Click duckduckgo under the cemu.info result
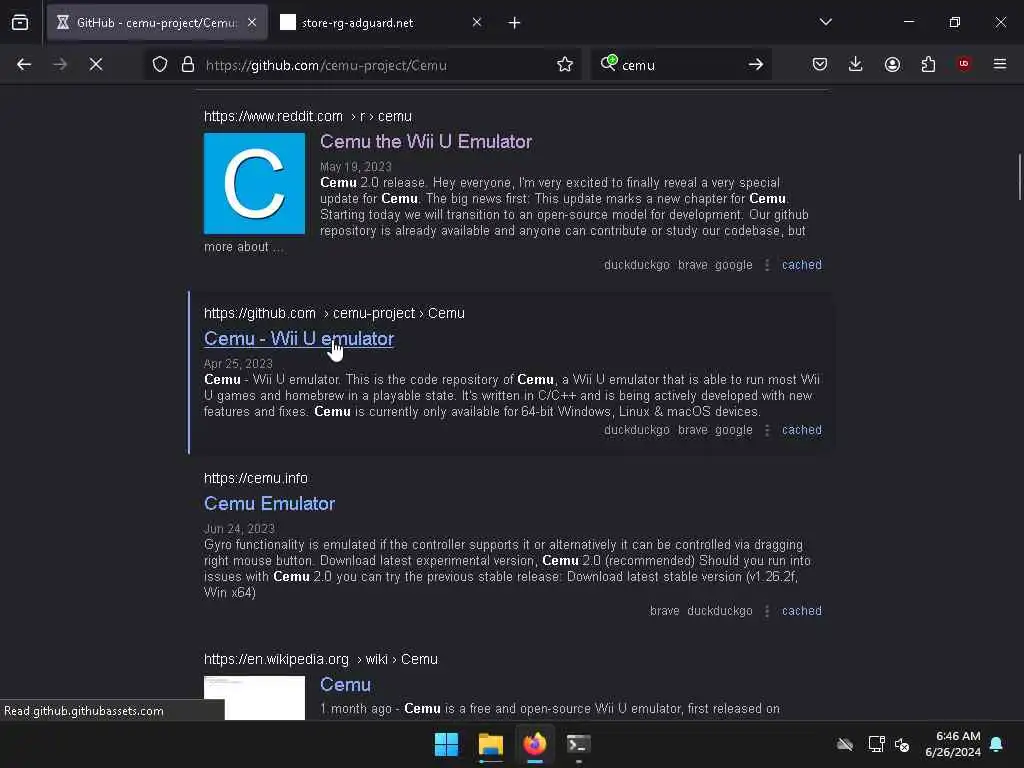The height and width of the screenshot is (768, 1024). (720, 611)
